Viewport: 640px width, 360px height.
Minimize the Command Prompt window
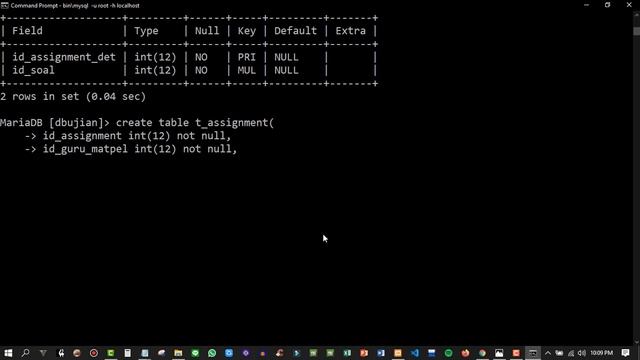(587, 5)
